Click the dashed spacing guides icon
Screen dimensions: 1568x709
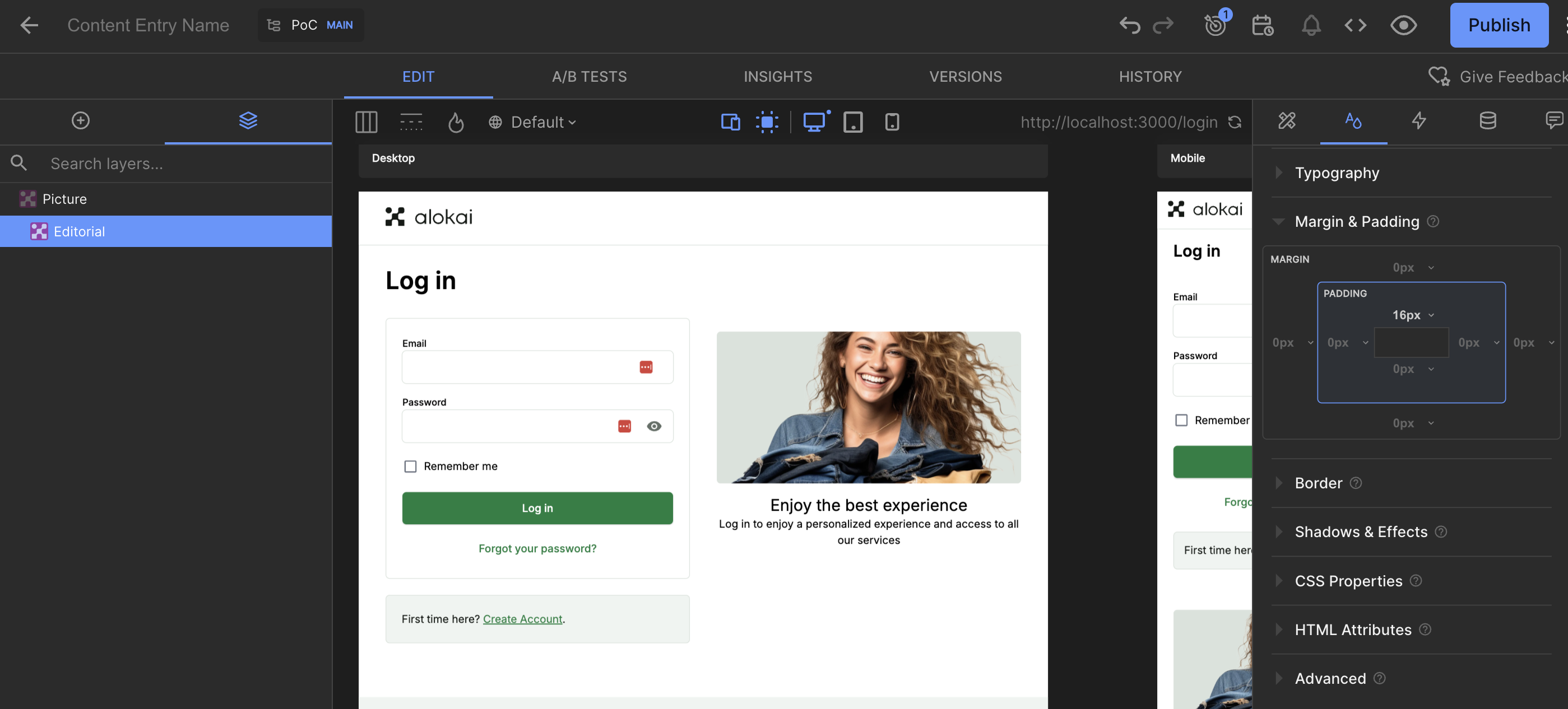411,122
